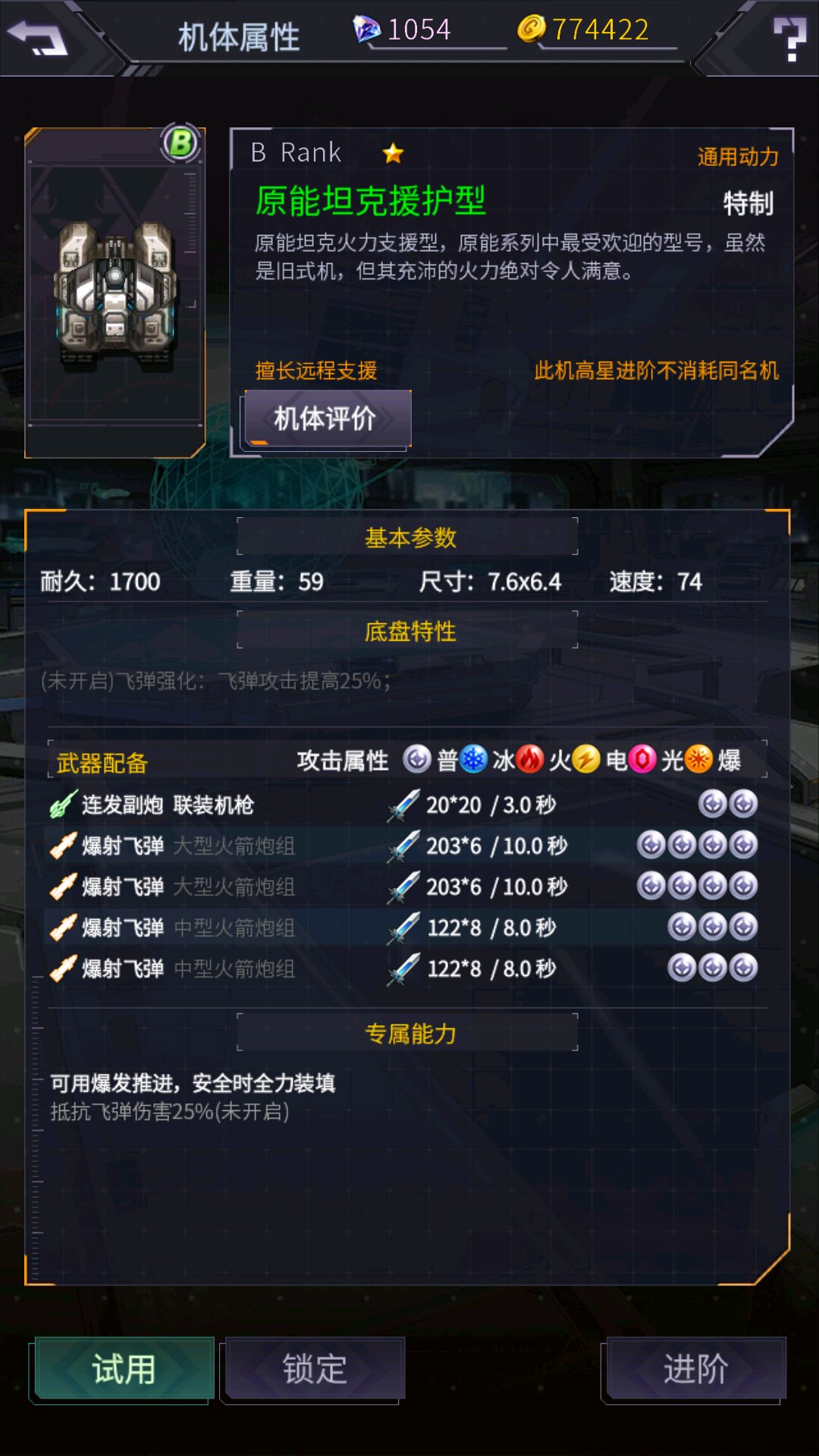Select the explosion attack attribute icon
This screenshot has height=1456, width=819.
coord(698,759)
